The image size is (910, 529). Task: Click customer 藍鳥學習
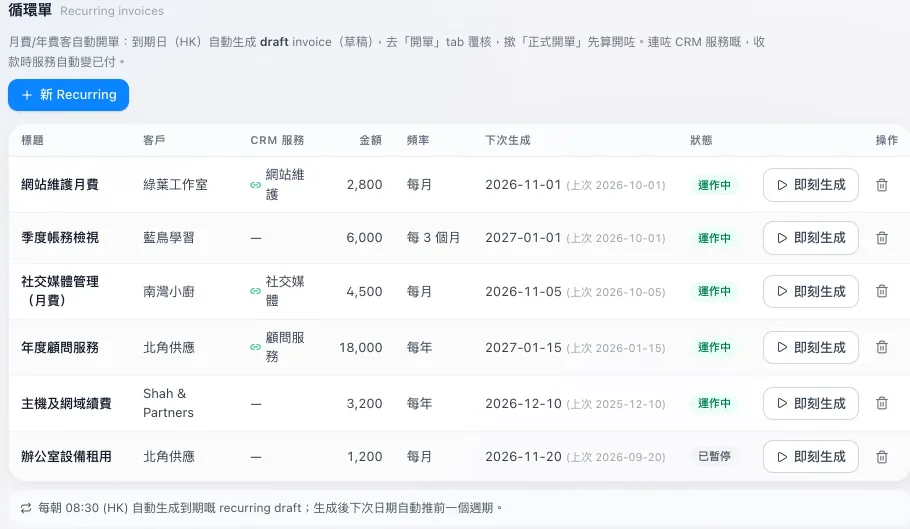[x=169, y=238]
